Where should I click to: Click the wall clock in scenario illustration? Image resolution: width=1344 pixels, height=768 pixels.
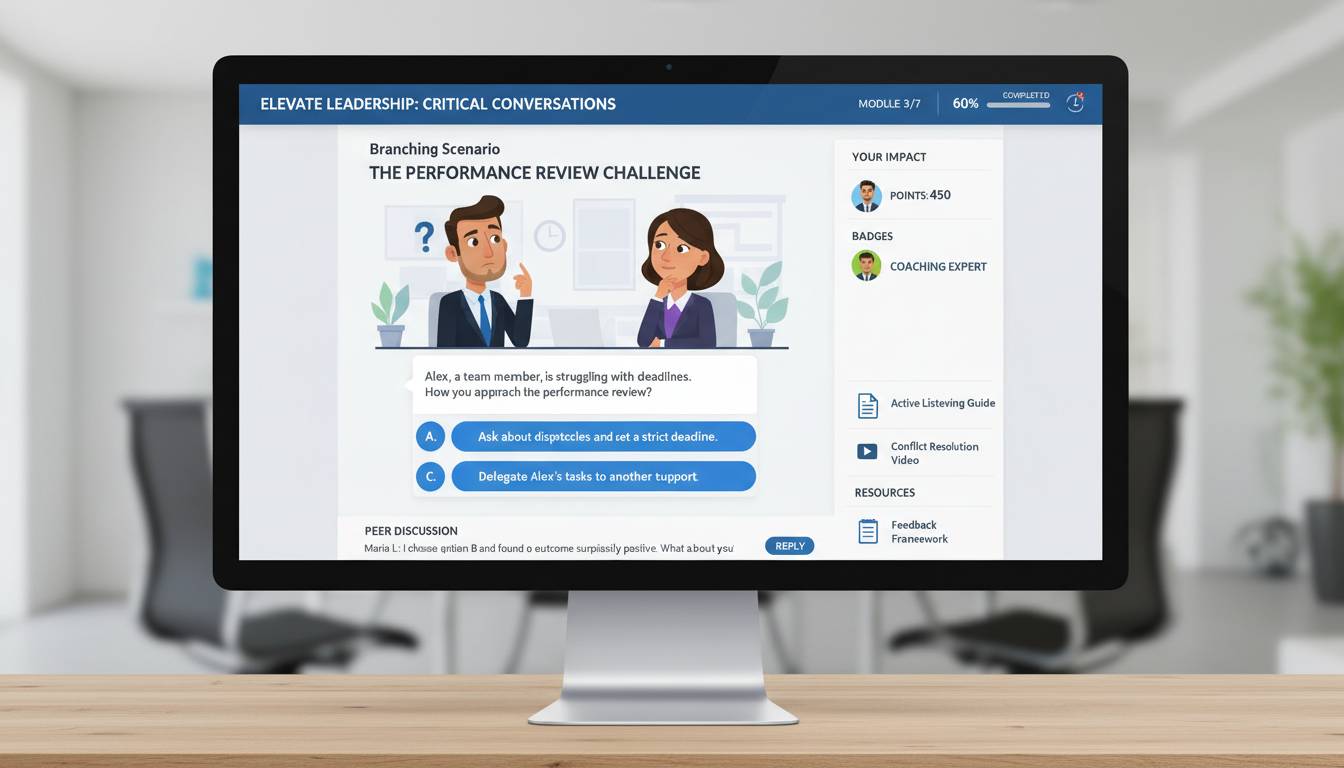(x=549, y=236)
